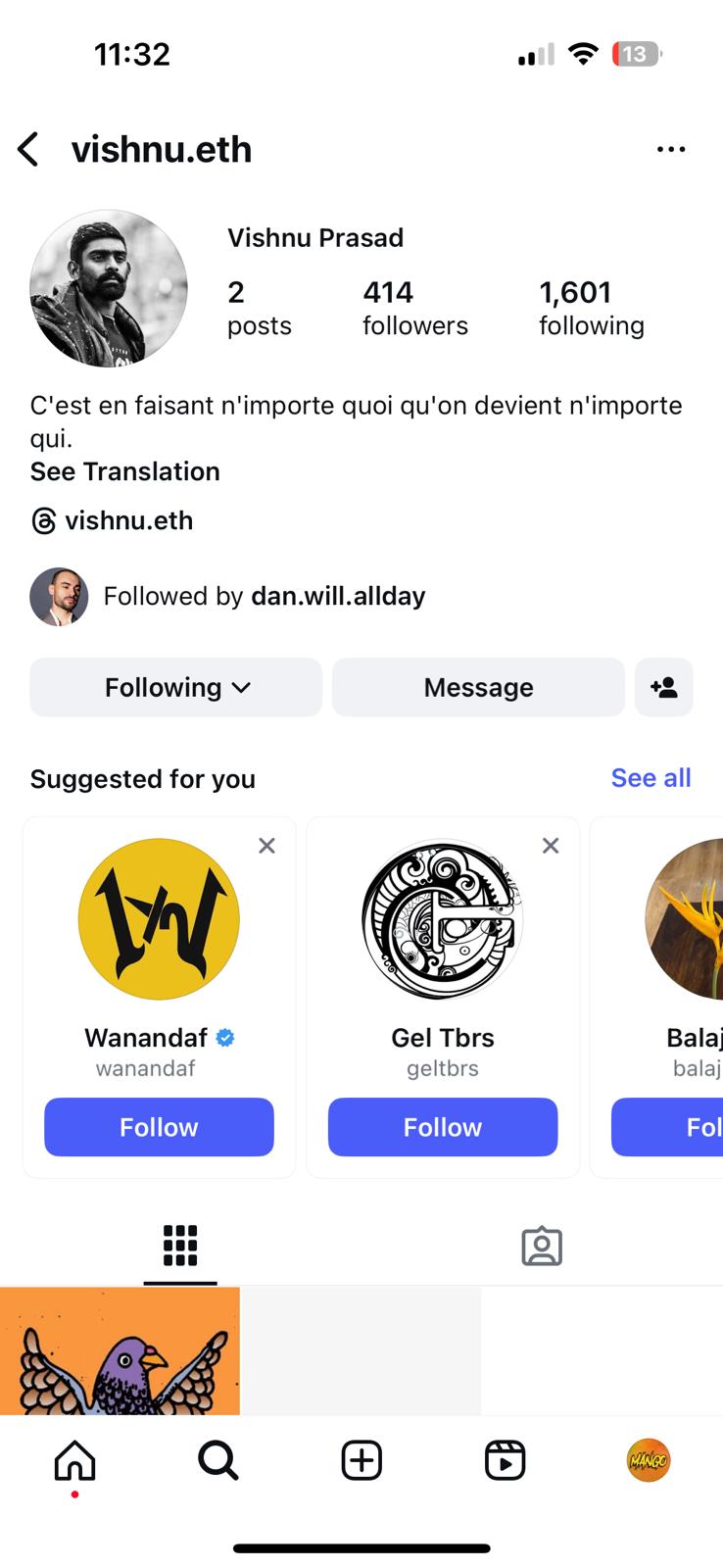The height and width of the screenshot is (1568, 723).
Task: Expand the Following dropdown button
Action: [176, 687]
